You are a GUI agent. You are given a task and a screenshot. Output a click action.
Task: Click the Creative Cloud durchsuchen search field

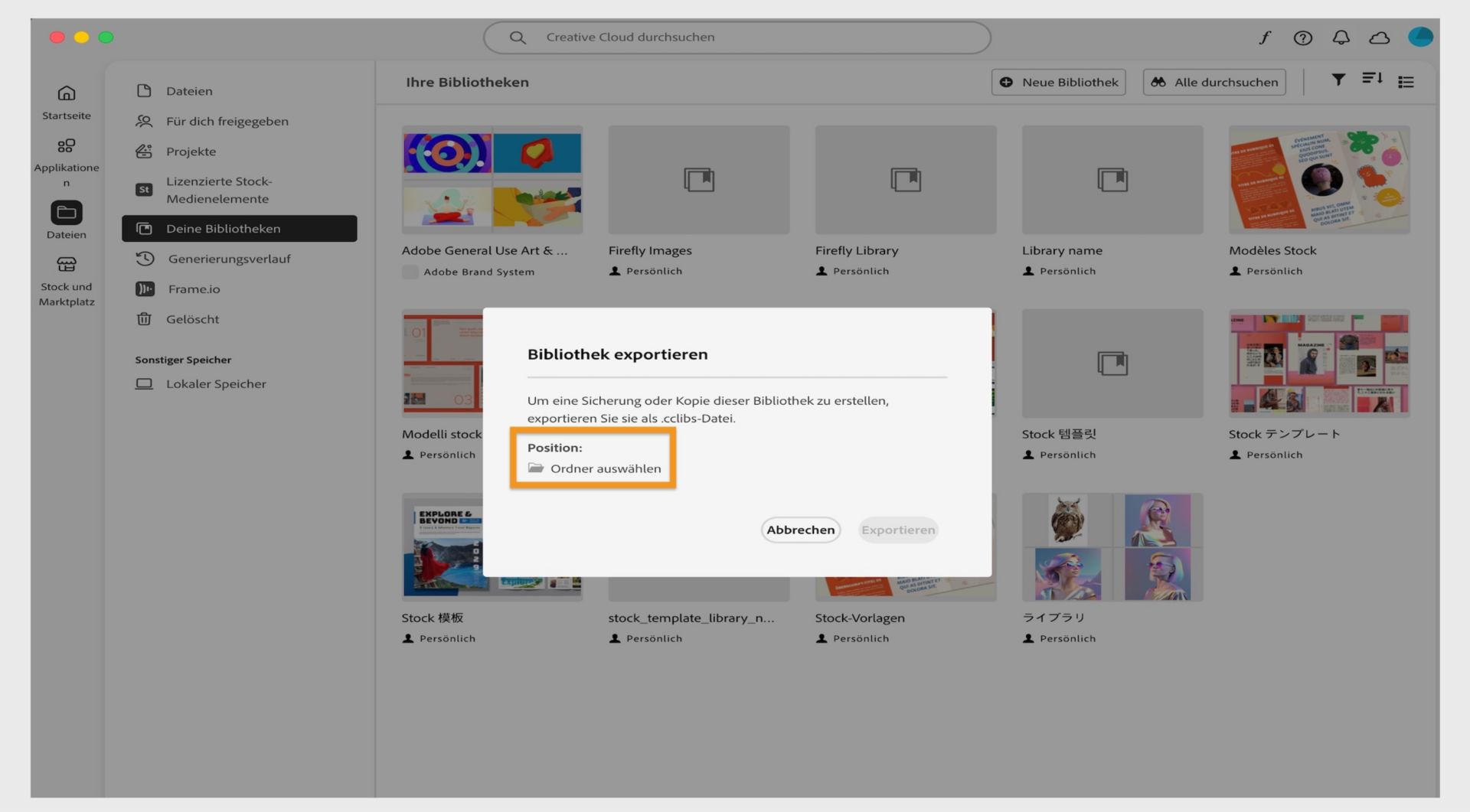(x=737, y=38)
